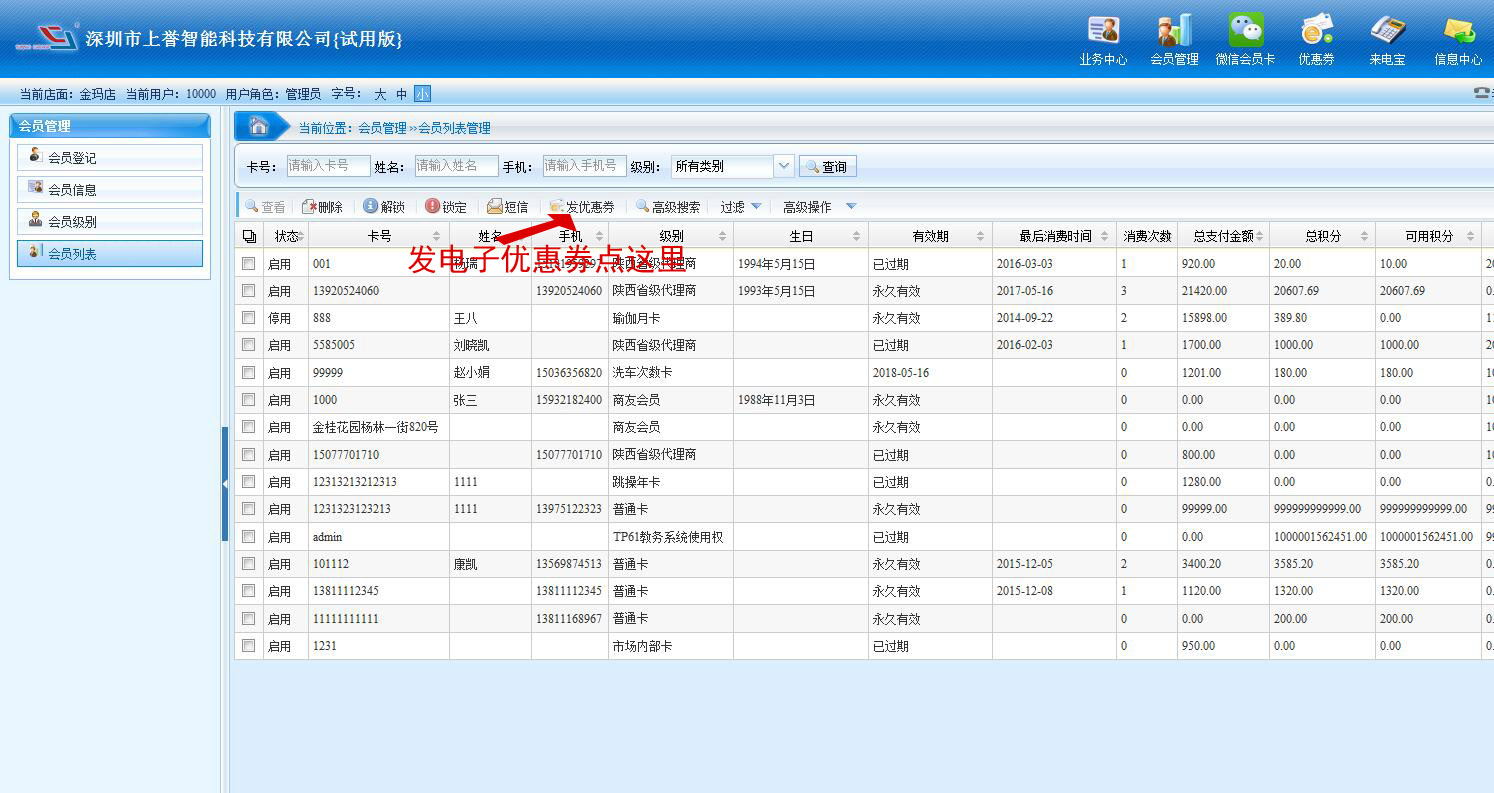Check the row with card number 888
1494x793 pixels.
click(248, 318)
